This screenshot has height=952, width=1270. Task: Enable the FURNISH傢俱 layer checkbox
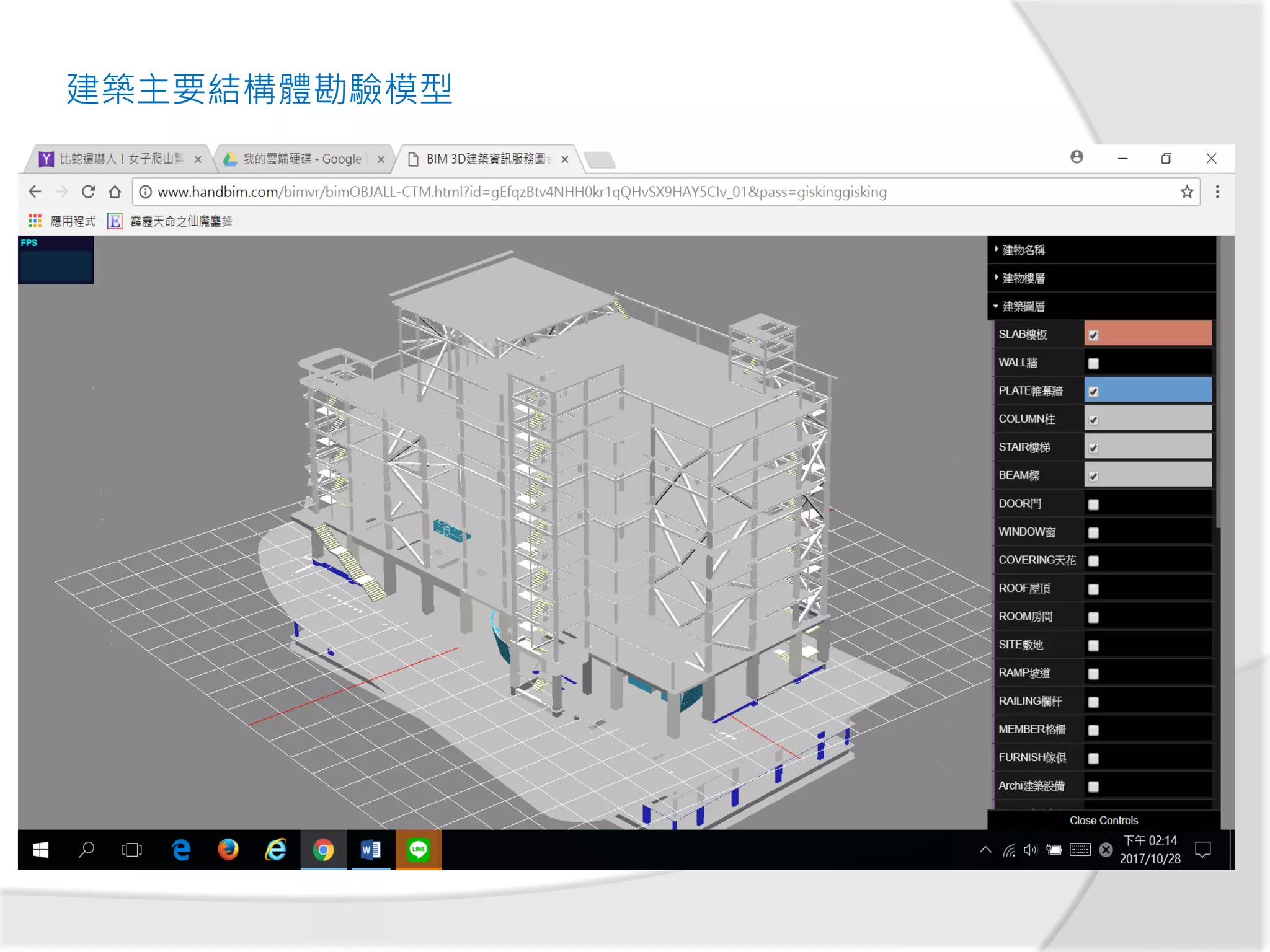[1094, 759]
